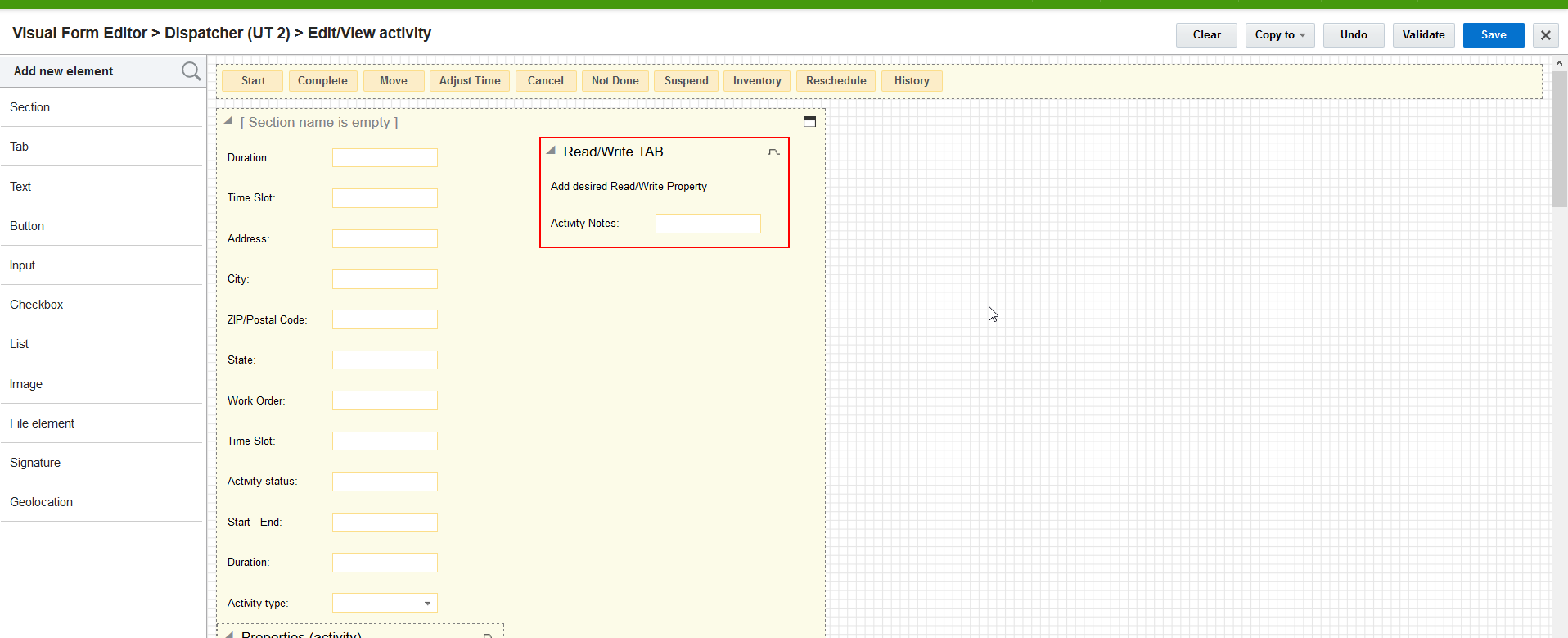This screenshot has width=1568, height=638.
Task: Select the Cancel action button
Action: pos(546,81)
